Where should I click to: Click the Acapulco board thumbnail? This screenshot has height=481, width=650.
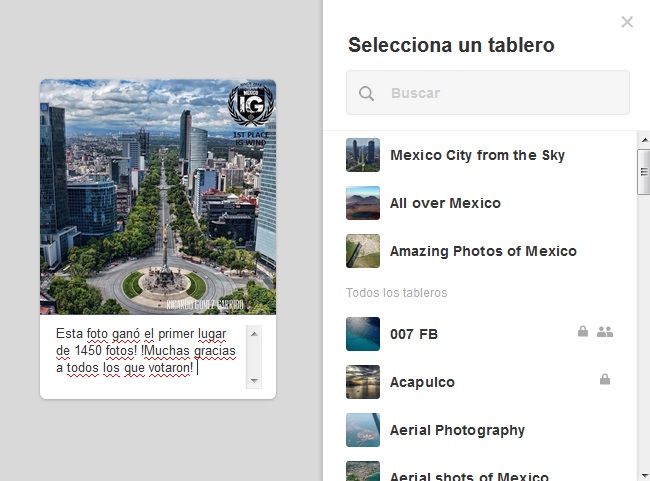(x=363, y=382)
